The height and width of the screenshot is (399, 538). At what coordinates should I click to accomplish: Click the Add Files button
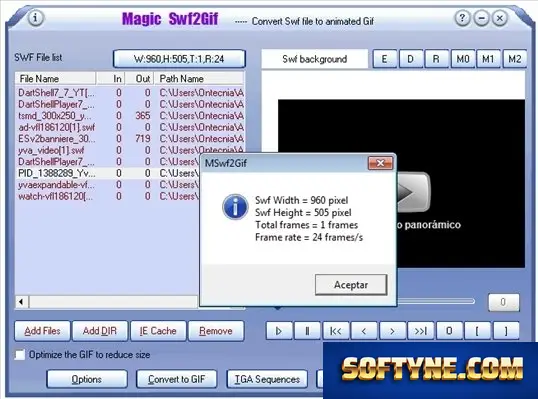(x=43, y=331)
